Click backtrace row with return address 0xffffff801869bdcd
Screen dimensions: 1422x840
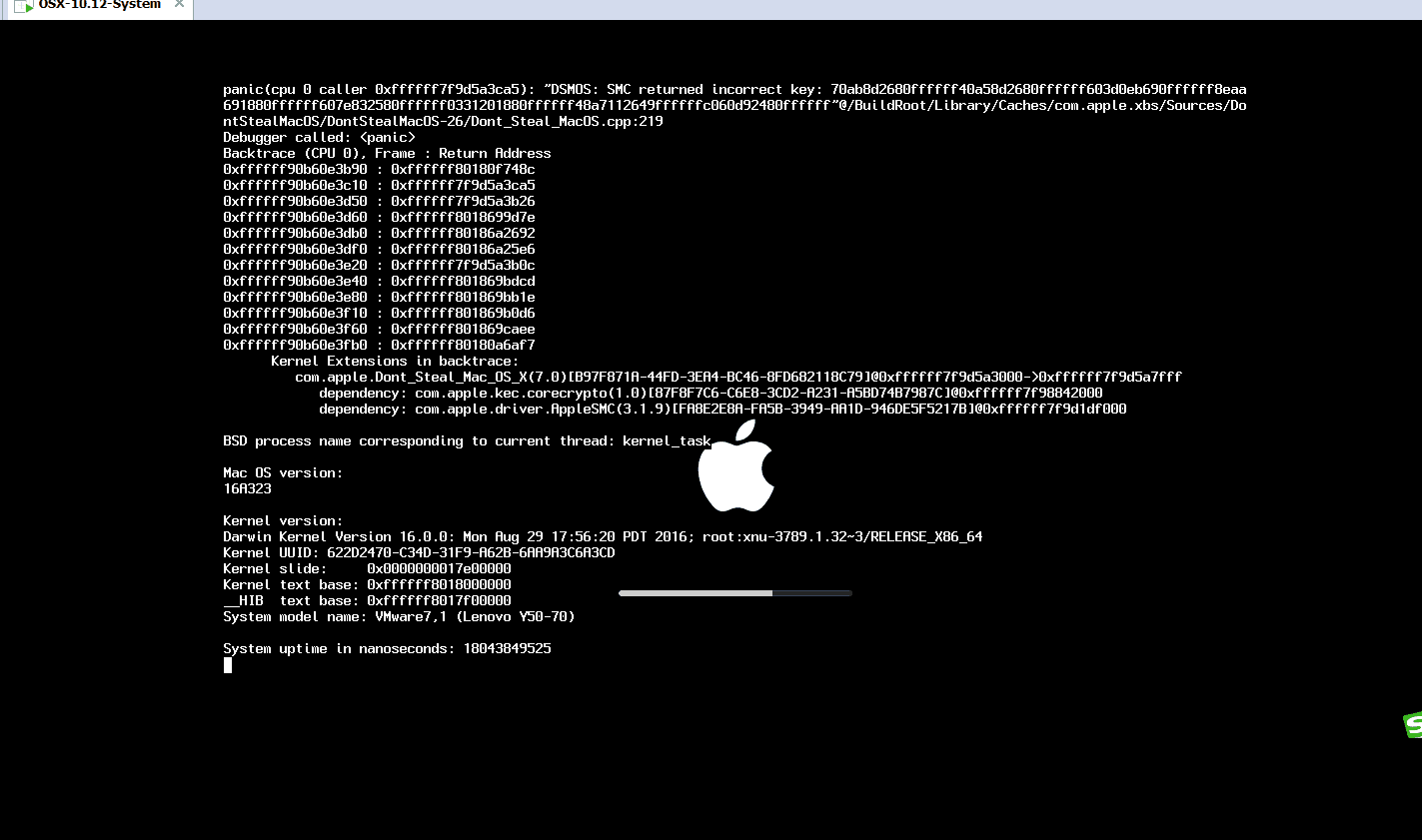379,281
